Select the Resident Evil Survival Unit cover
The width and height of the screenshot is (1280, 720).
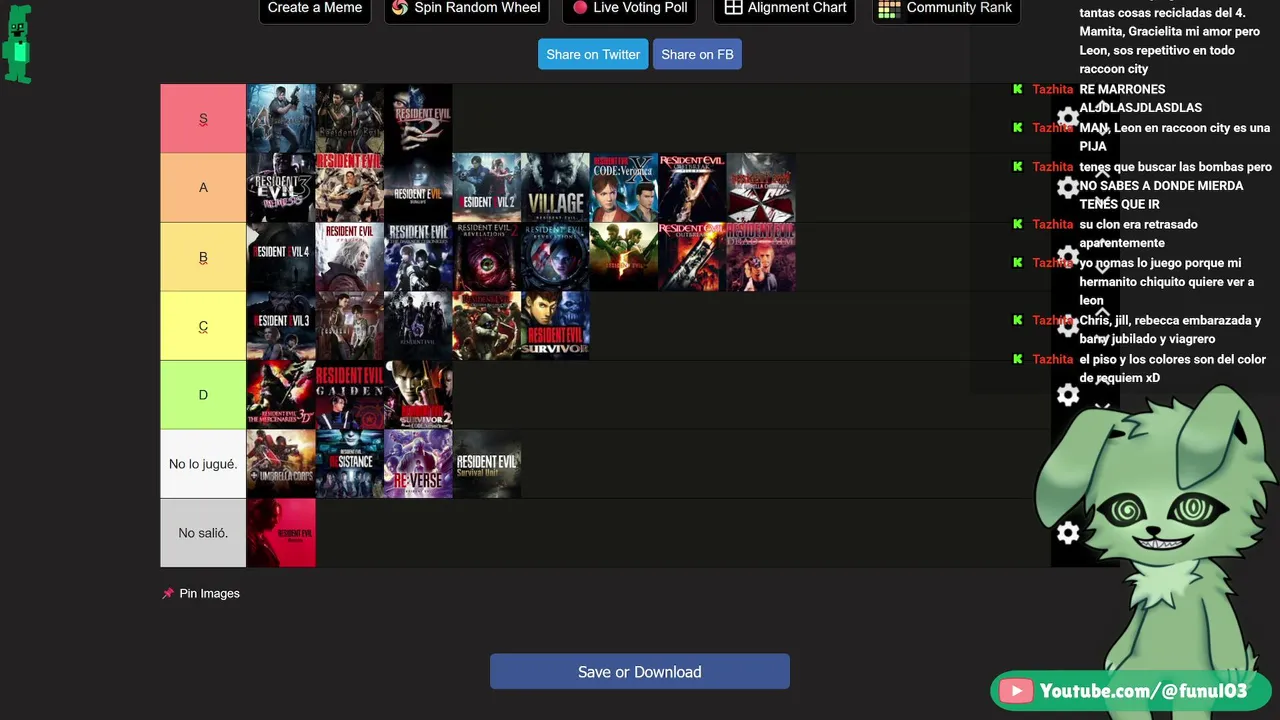(x=487, y=464)
